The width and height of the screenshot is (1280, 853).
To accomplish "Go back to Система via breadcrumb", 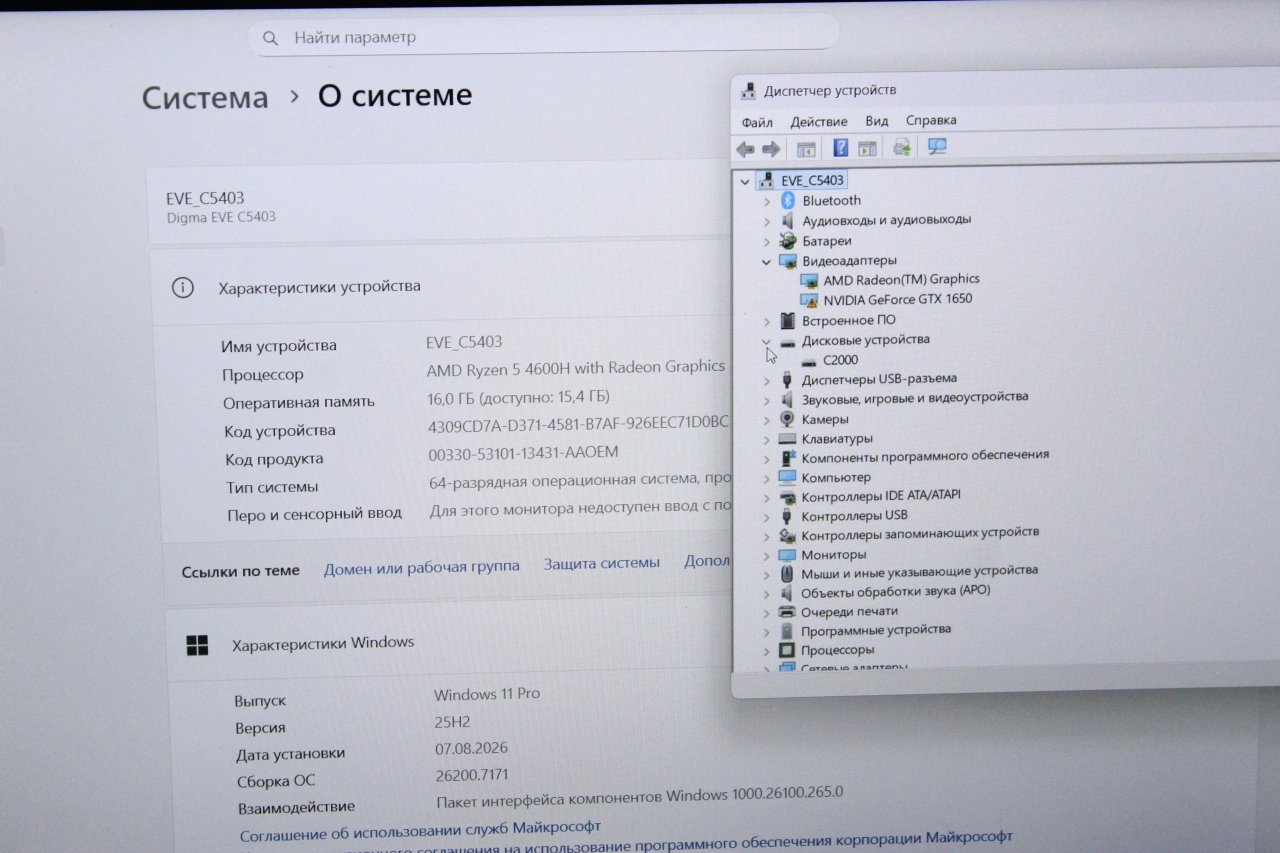I will tap(205, 98).
